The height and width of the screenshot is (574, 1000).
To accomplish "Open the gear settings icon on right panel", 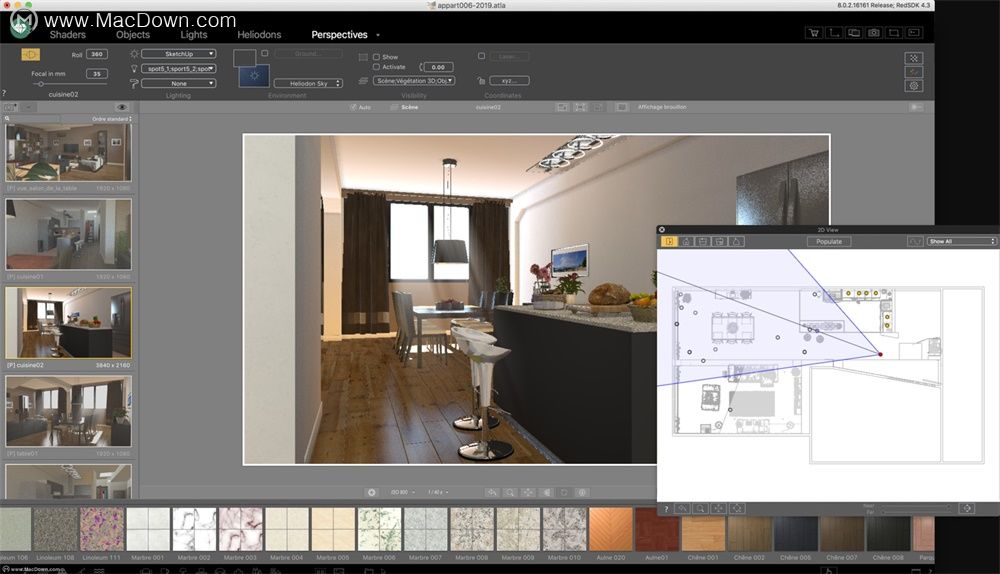I will coord(914,85).
